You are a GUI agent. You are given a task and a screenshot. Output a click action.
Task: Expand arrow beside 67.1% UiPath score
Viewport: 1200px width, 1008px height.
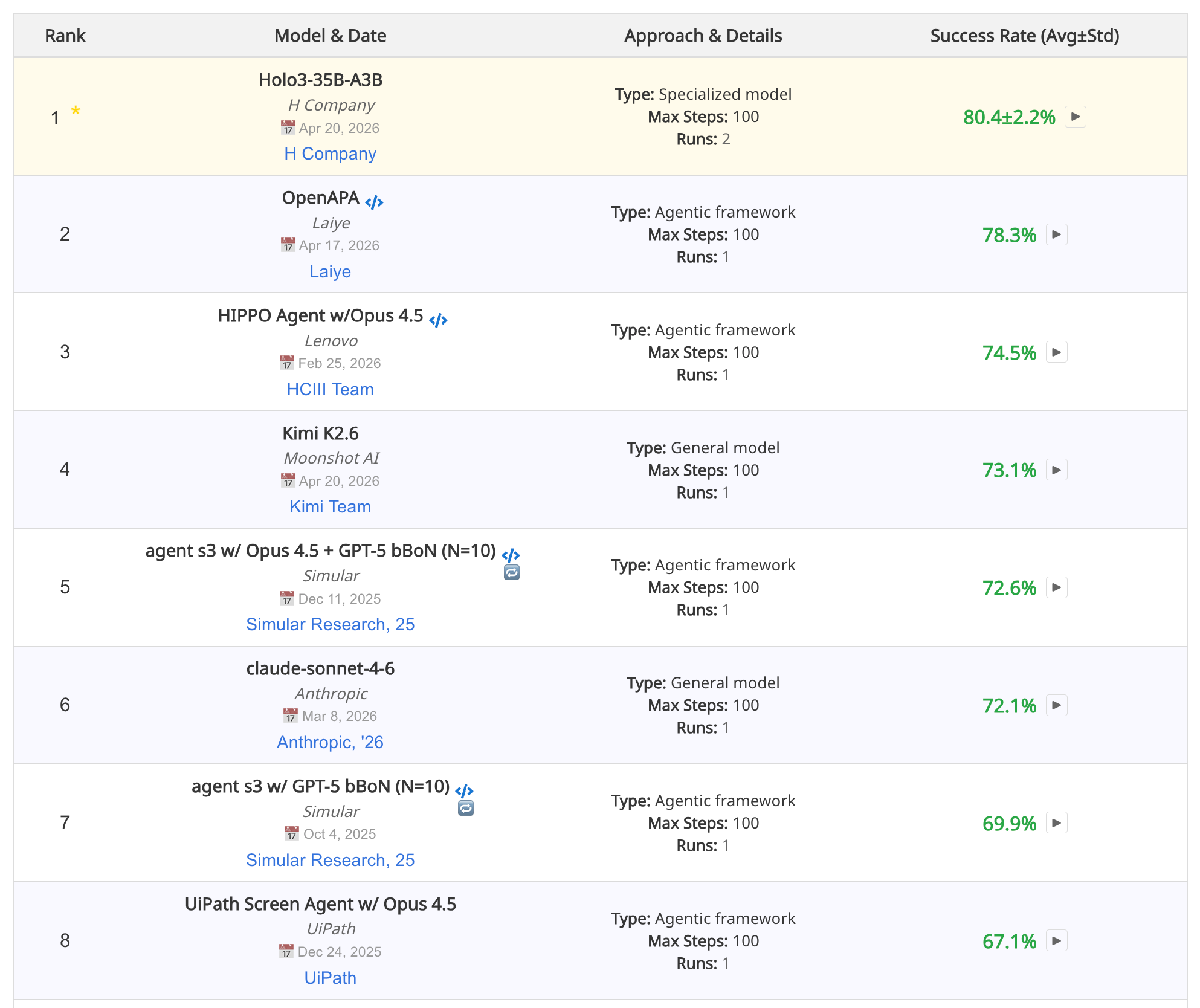(1056, 941)
